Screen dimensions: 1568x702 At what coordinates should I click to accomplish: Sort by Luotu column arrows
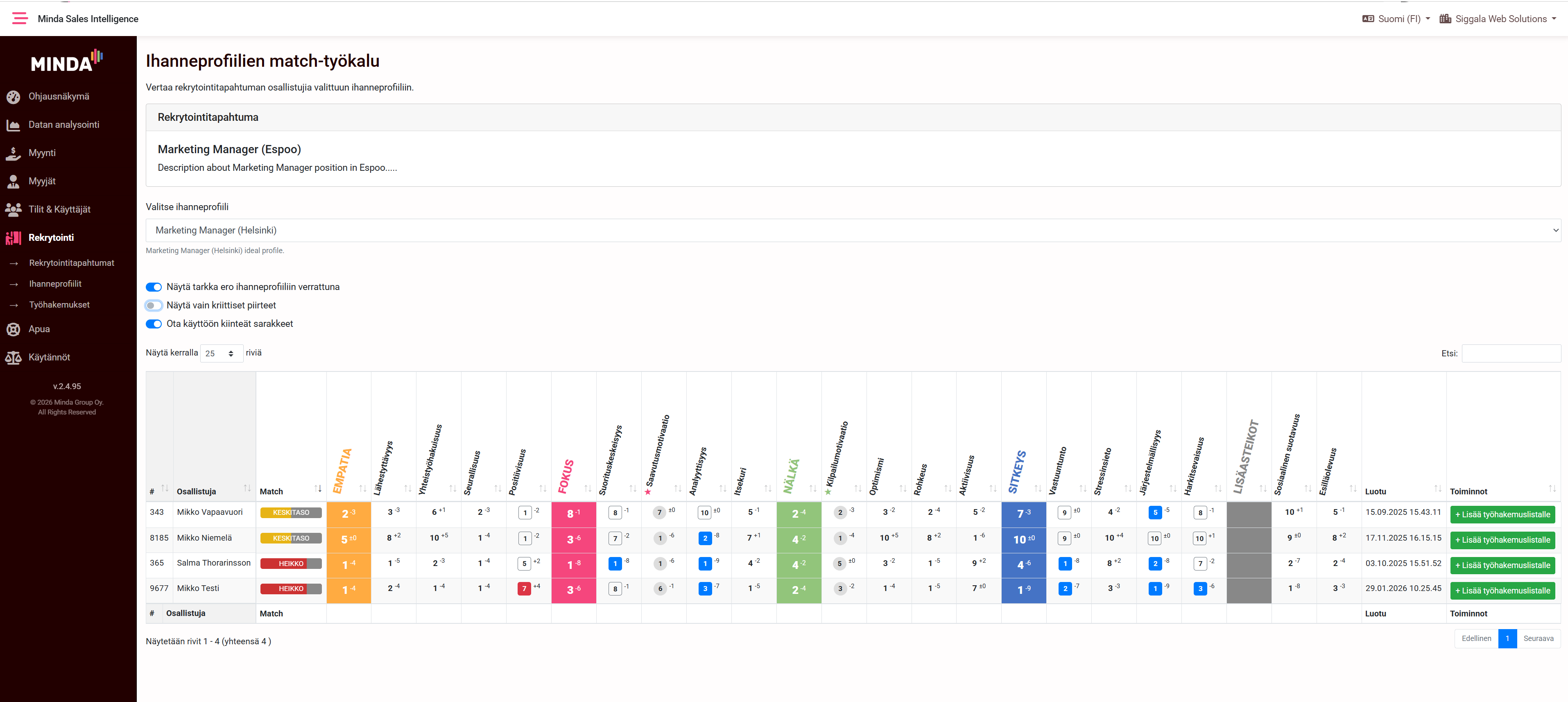[1438, 488]
